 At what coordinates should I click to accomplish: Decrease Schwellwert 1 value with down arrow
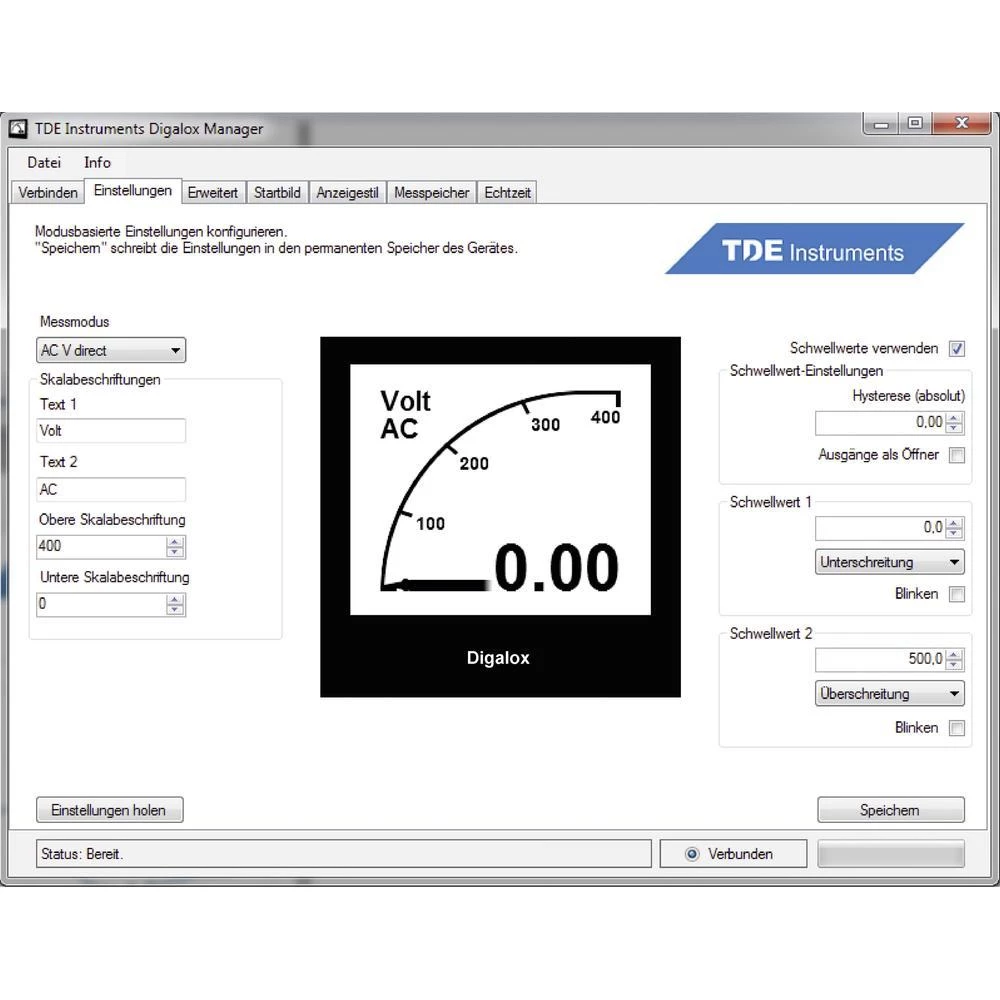[x=954, y=533]
